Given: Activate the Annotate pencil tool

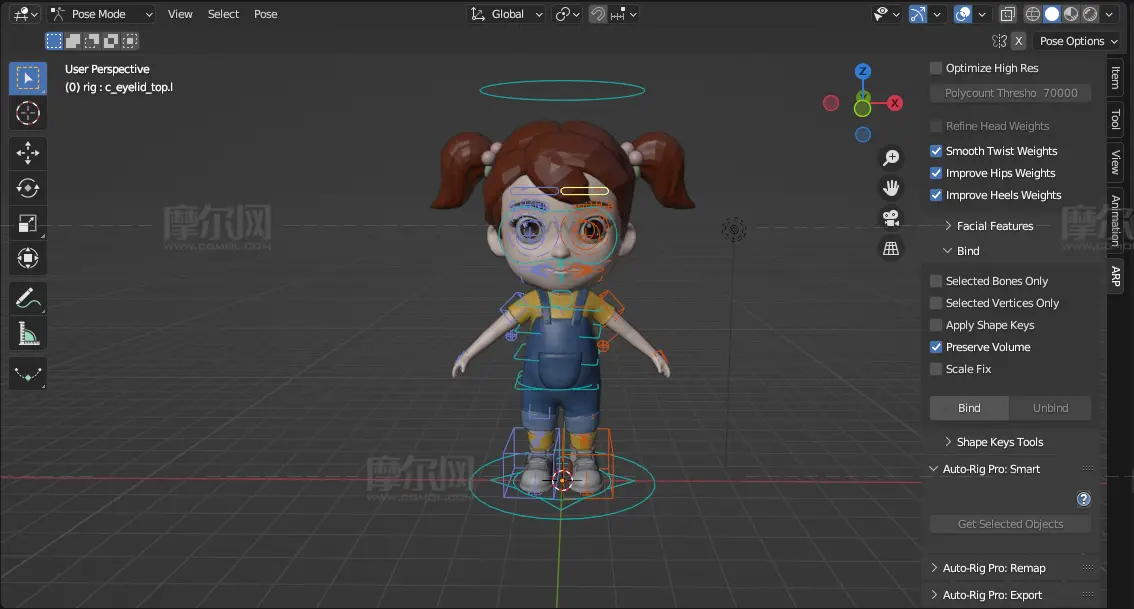Looking at the screenshot, I should (x=27, y=298).
